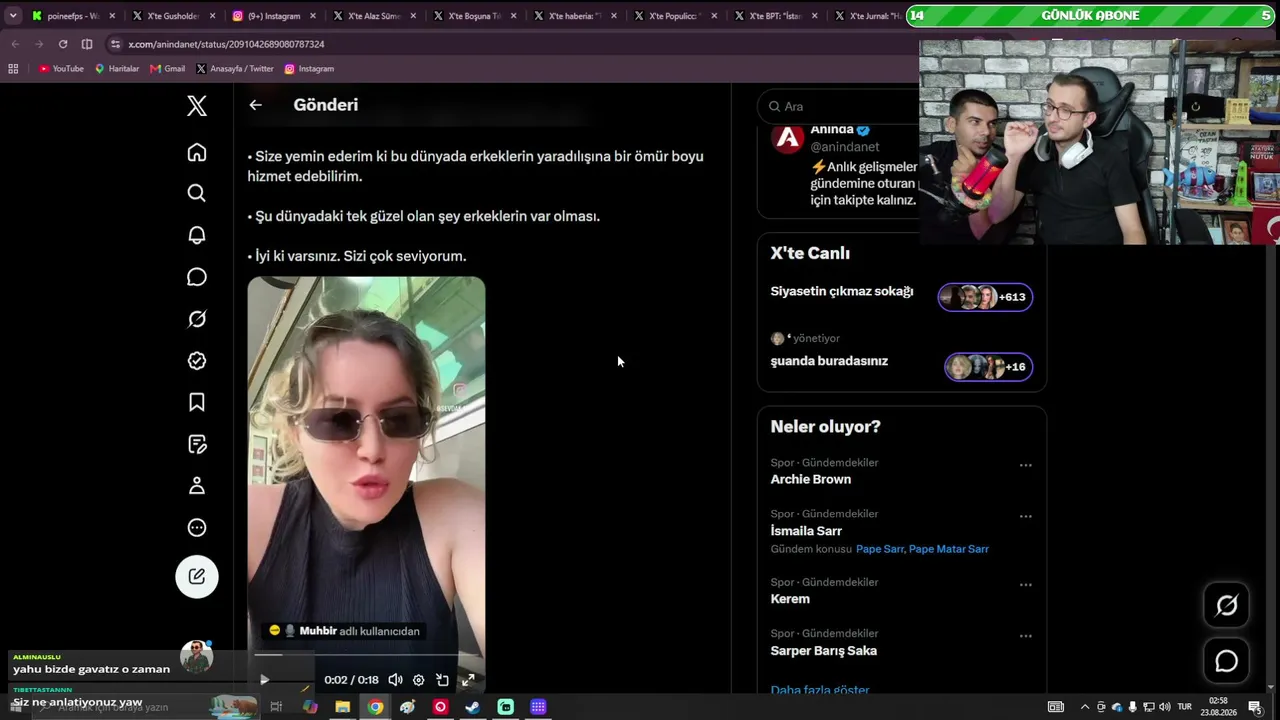Open the browser tab search dropdown

13,16
